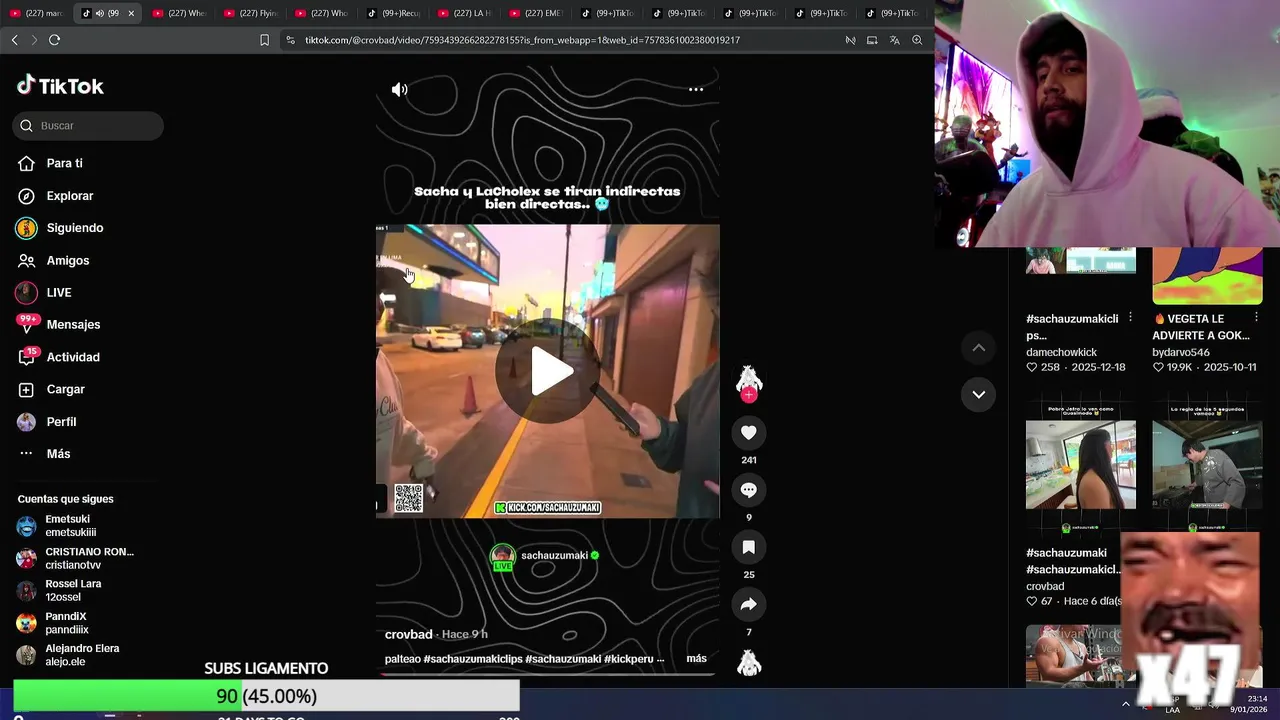
Task: Open the creator avatar above the follow badge
Action: 748,378
